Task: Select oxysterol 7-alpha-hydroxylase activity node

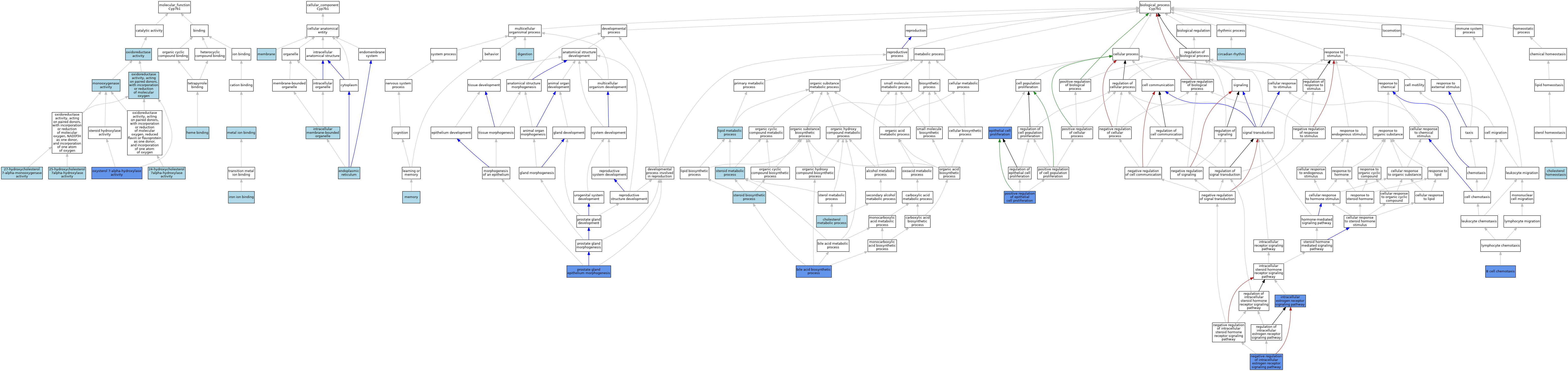Action: tap(117, 173)
